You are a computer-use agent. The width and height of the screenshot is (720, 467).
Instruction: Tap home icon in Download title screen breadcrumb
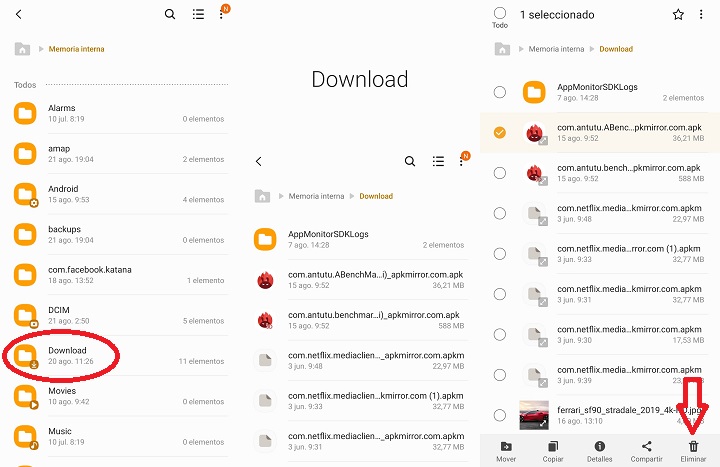point(262,196)
